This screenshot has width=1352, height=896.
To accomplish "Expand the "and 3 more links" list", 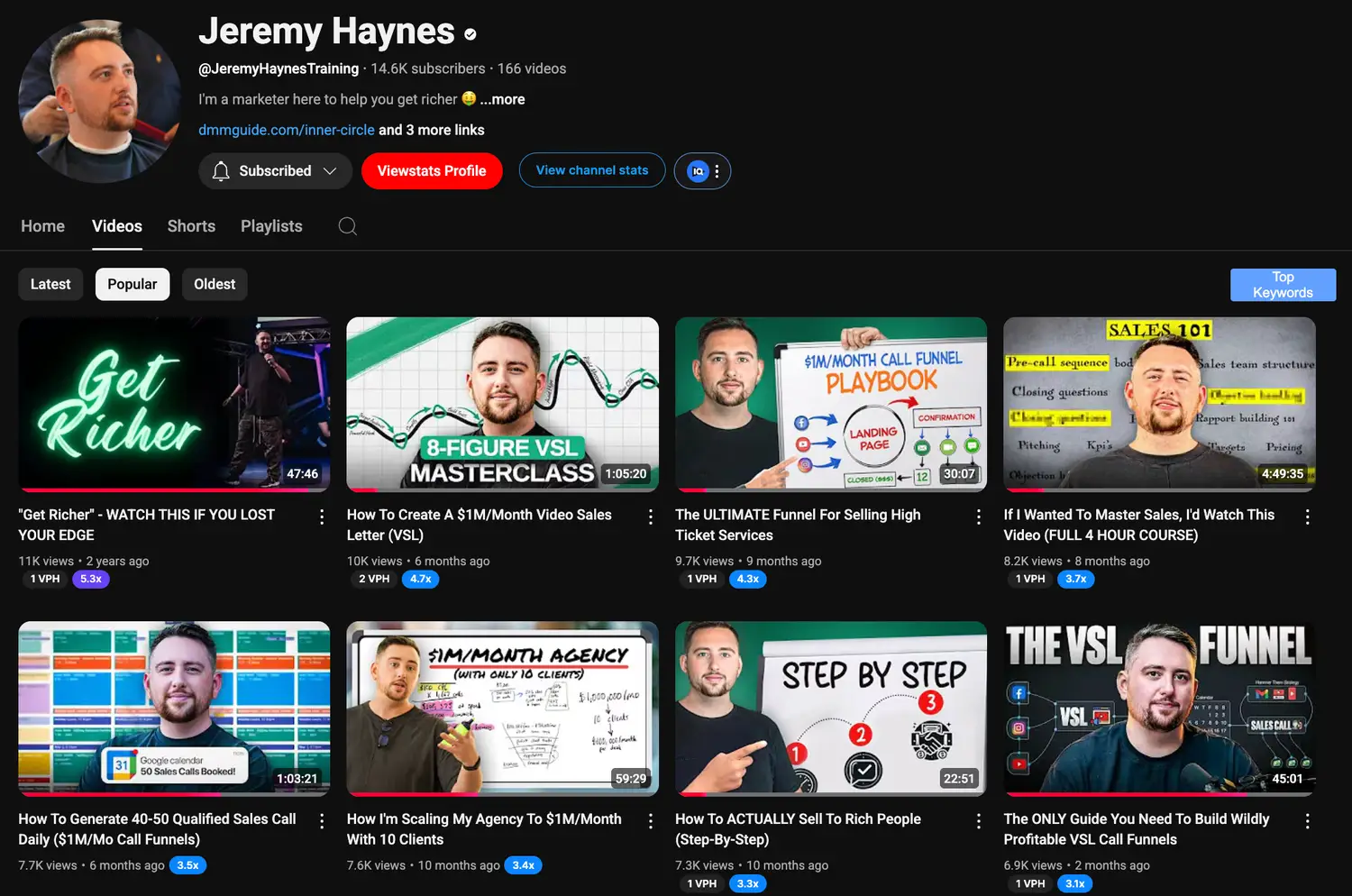I will click(x=432, y=130).
